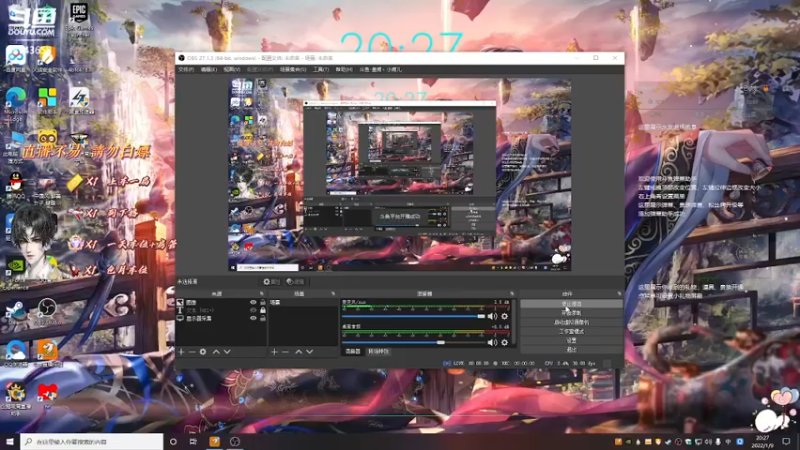Image resolution: width=800 pixels, height=450 pixels.
Task: Open OBS Settings (设置) button
Action: click(x=571, y=340)
